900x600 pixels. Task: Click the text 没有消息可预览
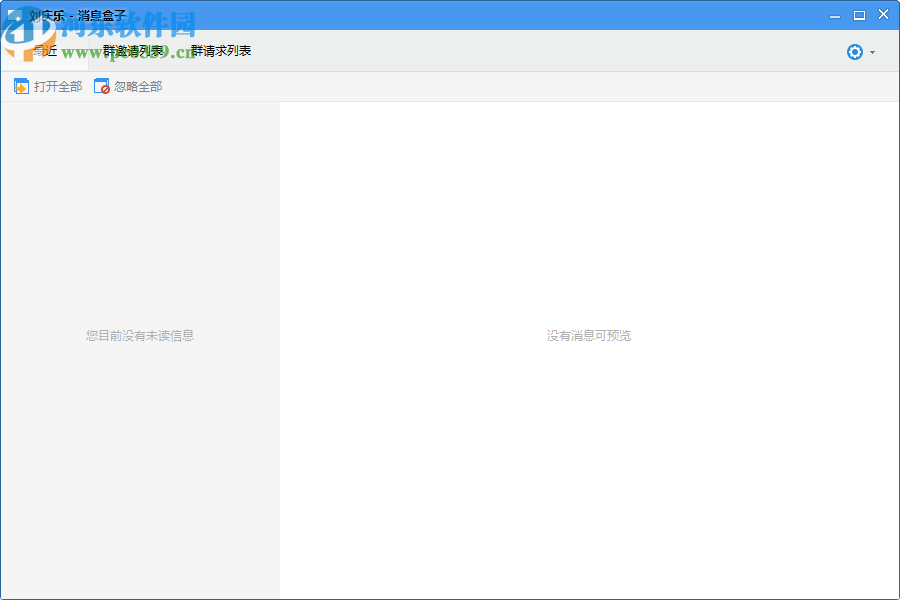click(589, 336)
